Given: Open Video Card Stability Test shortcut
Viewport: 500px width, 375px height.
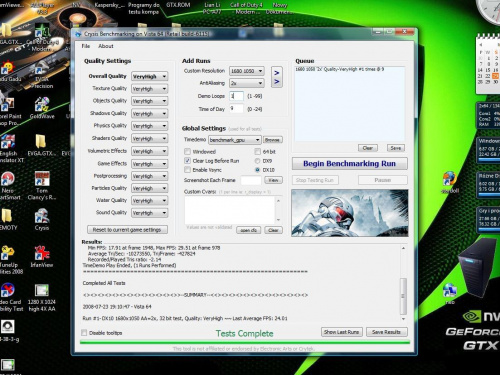Looking at the screenshot, I should [10, 297].
